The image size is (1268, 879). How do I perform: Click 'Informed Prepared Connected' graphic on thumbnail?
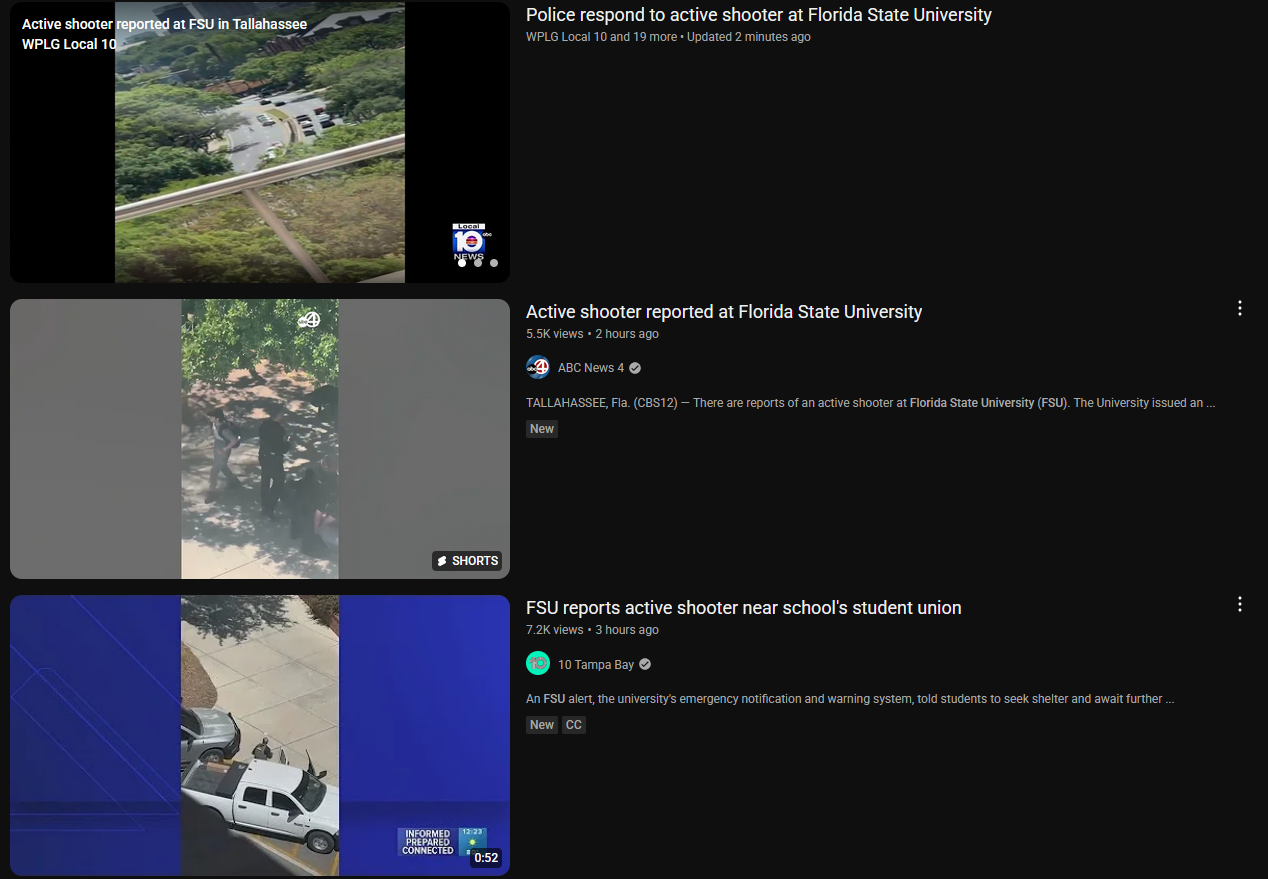(427, 842)
